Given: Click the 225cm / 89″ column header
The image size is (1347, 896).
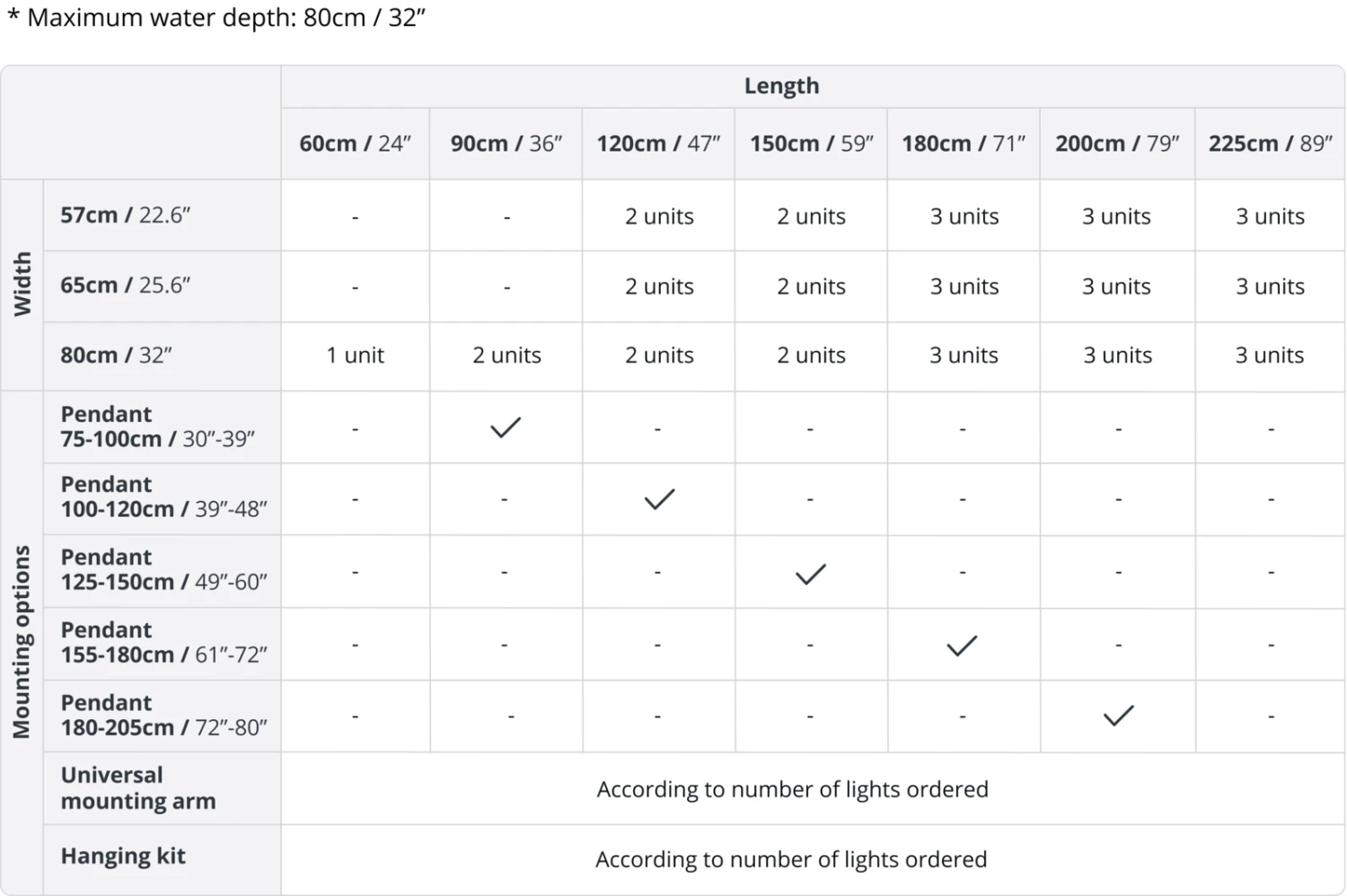Looking at the screenshot, I should [x=1270, y=144].
